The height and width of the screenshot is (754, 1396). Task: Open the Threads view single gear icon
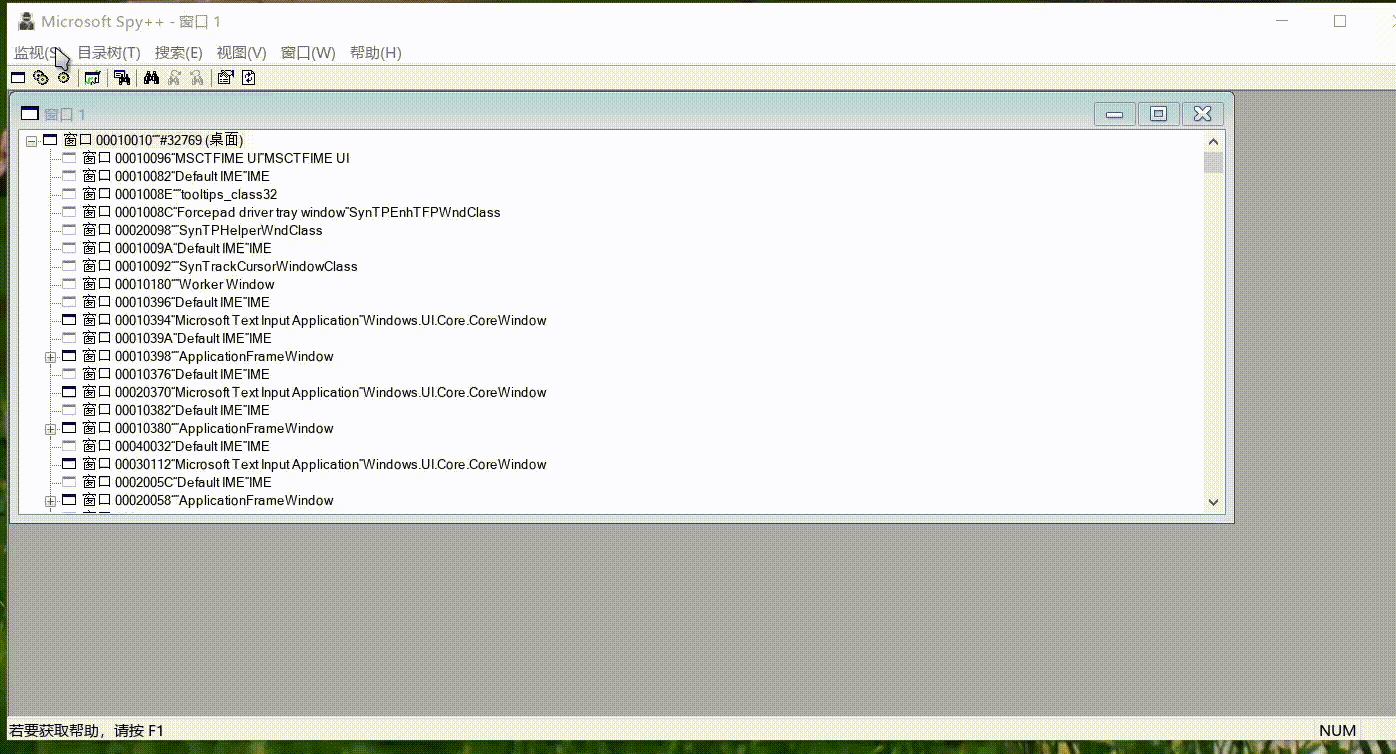point(63,77)
